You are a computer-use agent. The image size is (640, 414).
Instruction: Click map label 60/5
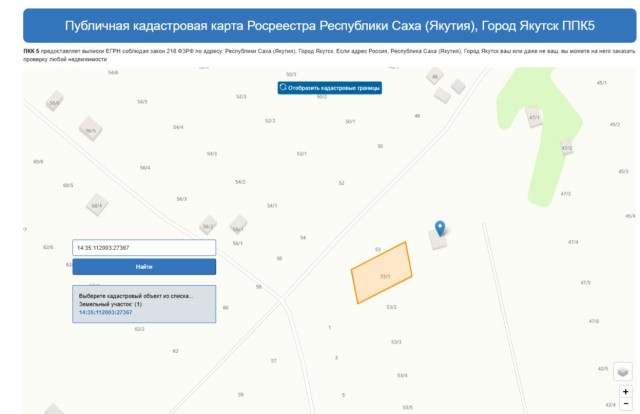click(68, 185)
